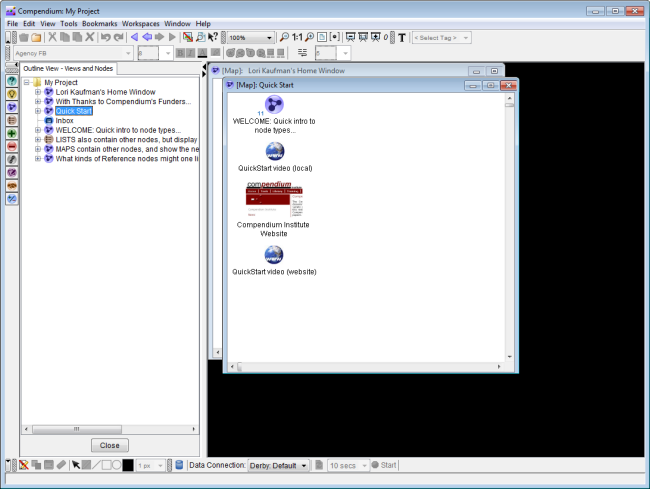Click the help pointer question mark icon

tap(213, 37)
